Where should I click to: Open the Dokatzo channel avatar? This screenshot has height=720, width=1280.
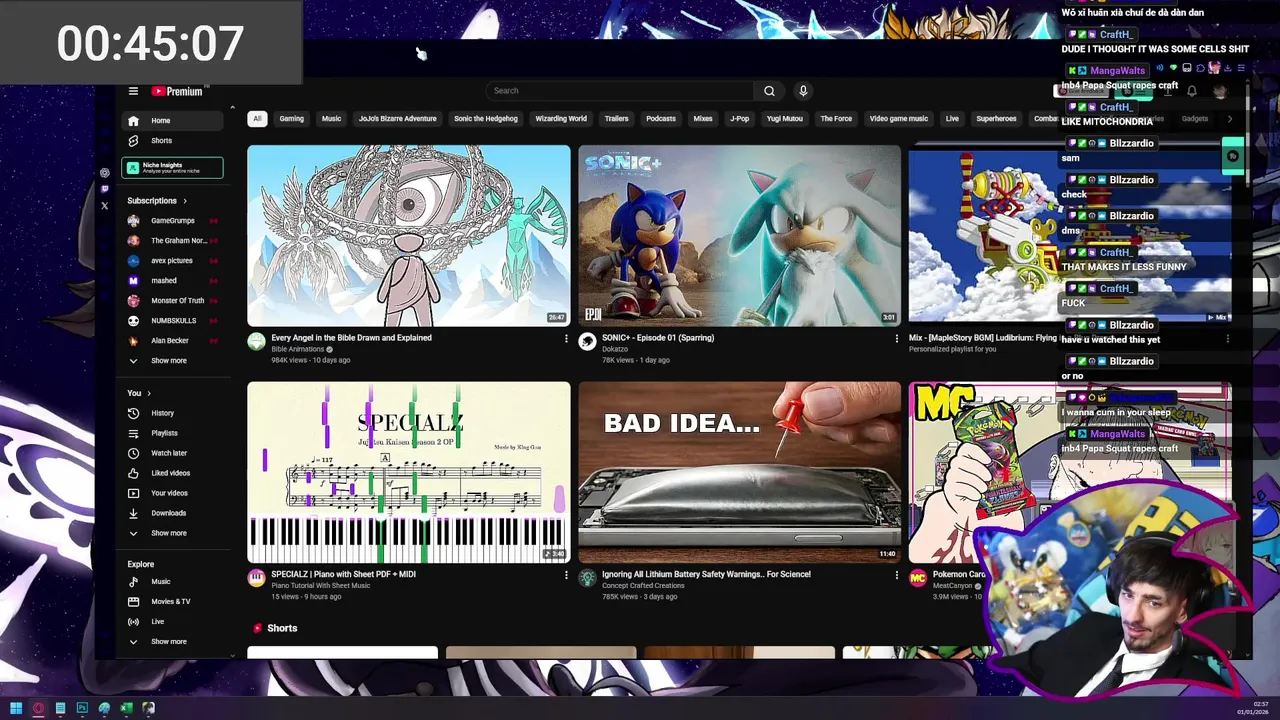point(587,342)
